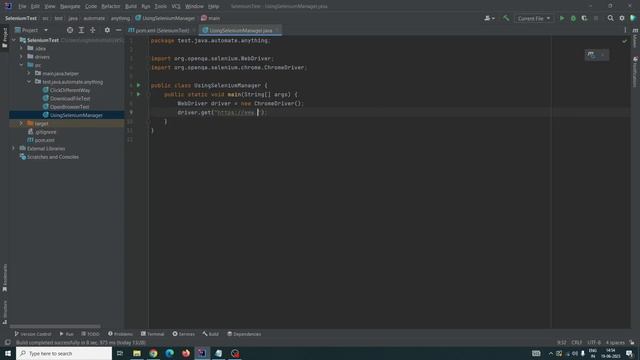Open the Terminal tool window
The image size is (640, 360).
pyautogui.click(x=152, y=334)
